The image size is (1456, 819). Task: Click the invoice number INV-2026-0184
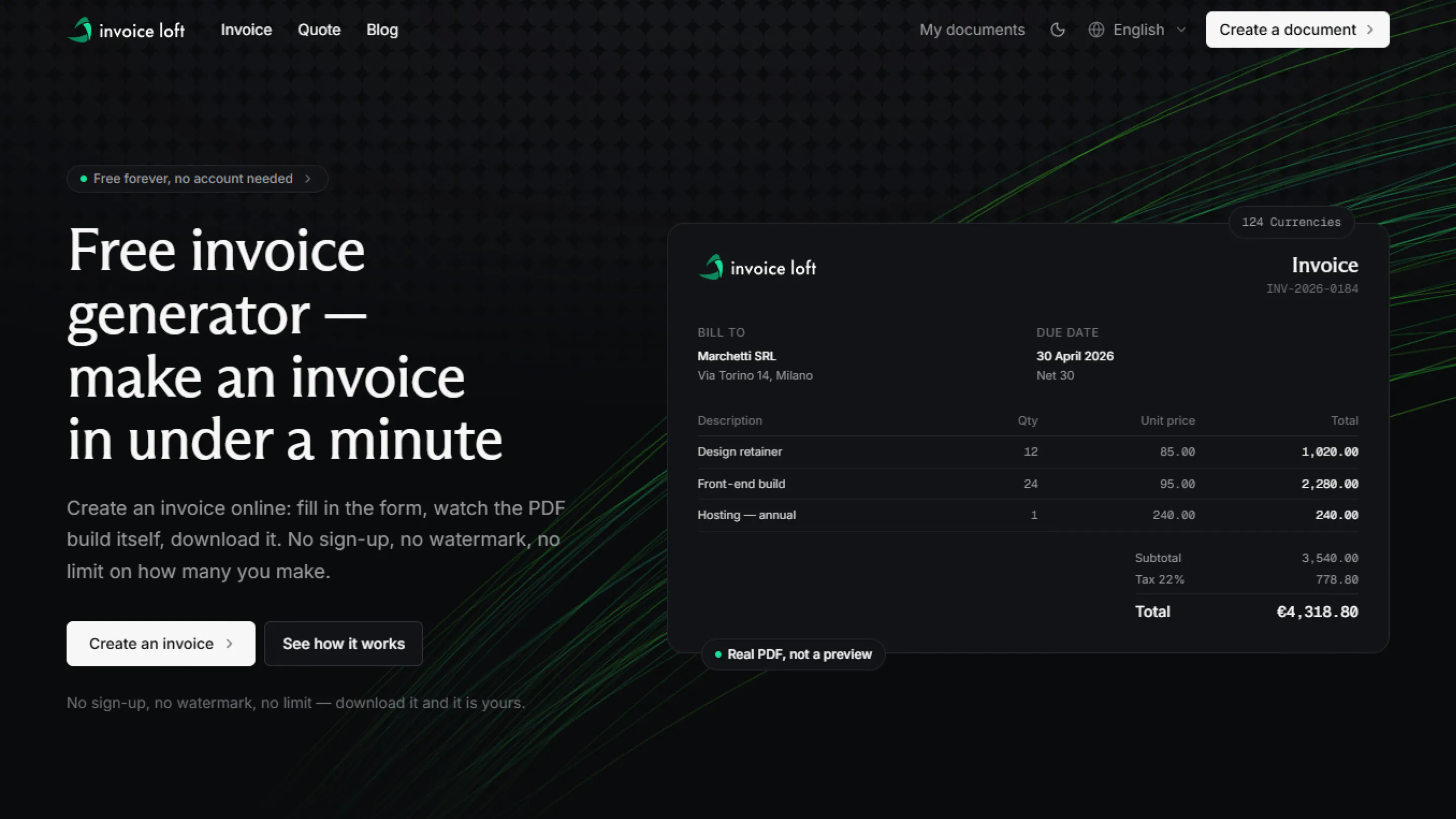(x=1312, y=289)
